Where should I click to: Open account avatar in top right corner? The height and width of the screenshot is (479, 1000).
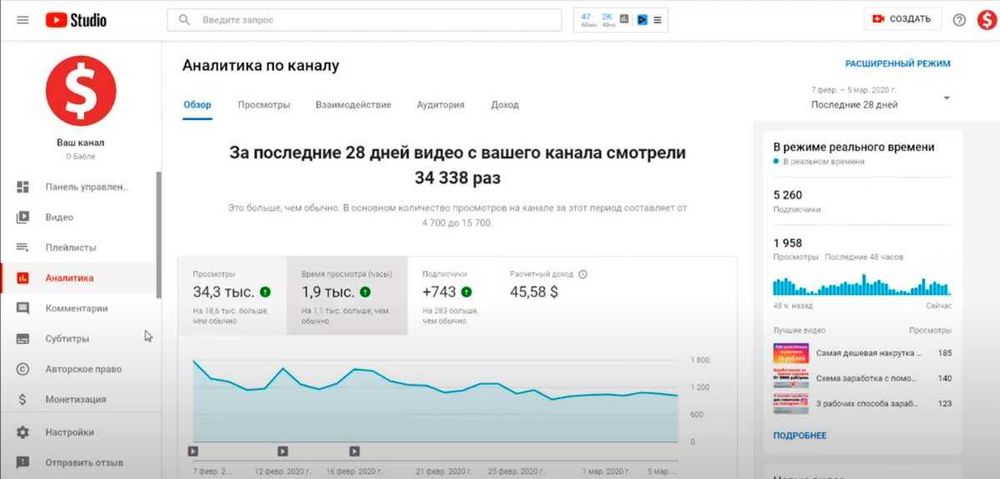click(x=987, y=20)
